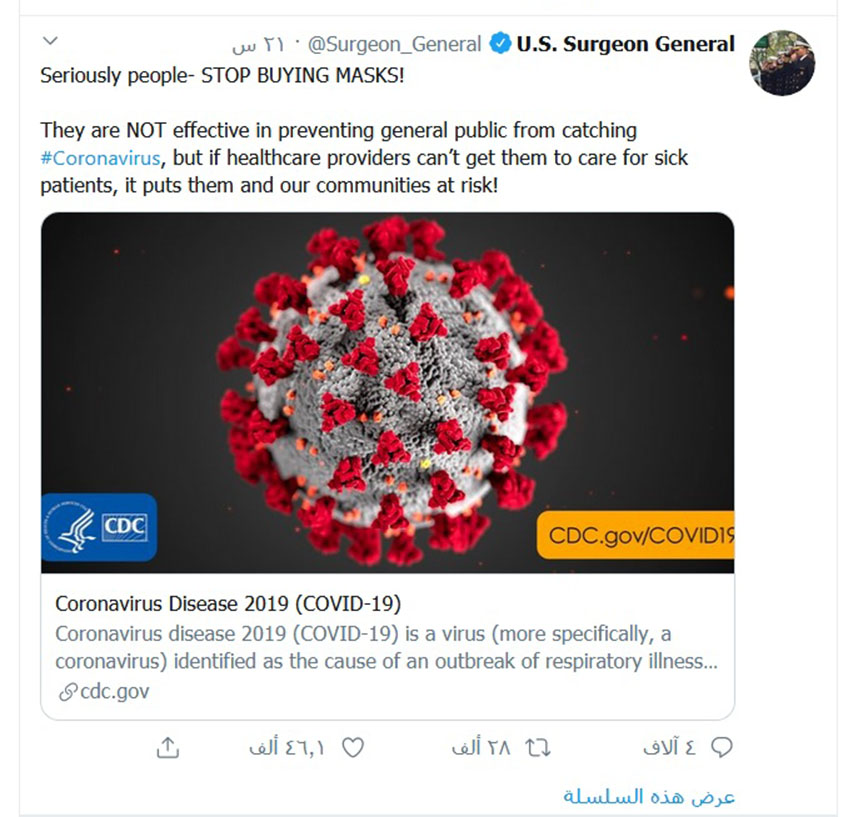Click the ٤ آلاف replies count

(670, 748)
